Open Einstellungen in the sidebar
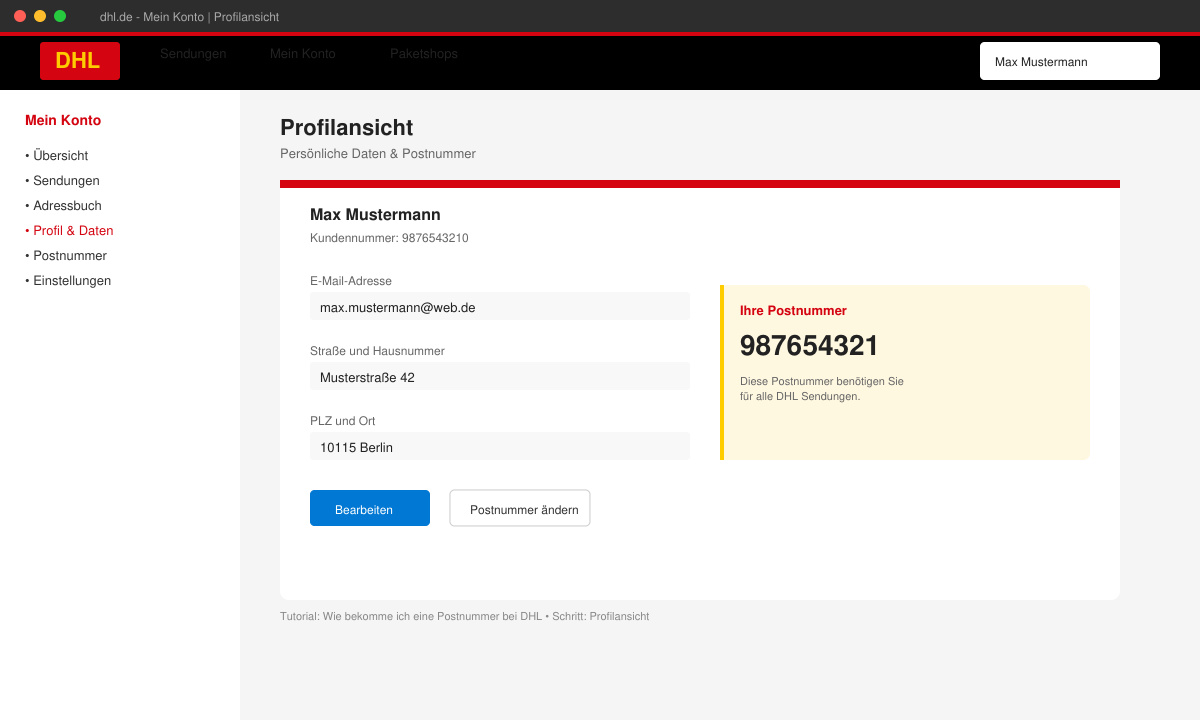Viewport: 1200px width, 720px height. point(68,281)
